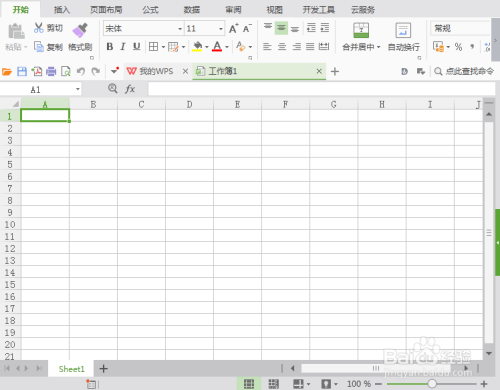Click the Merge and Center (合并居中) icon

click(x=361, y=30)
